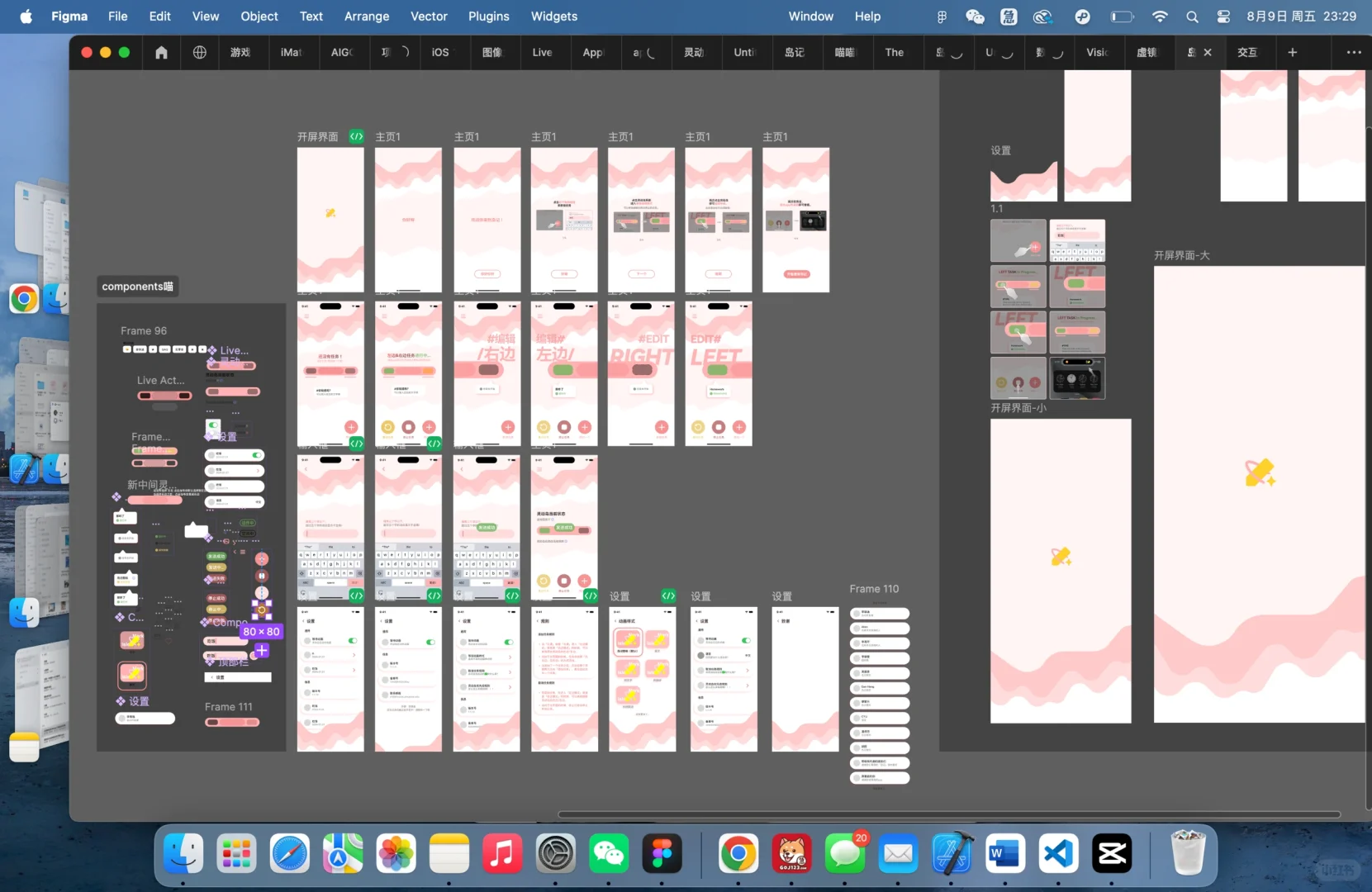The height and width of the screenshot is (892, 1372).
Task: Open the globe Community icon in tab bar
Action: coord(200,52)
